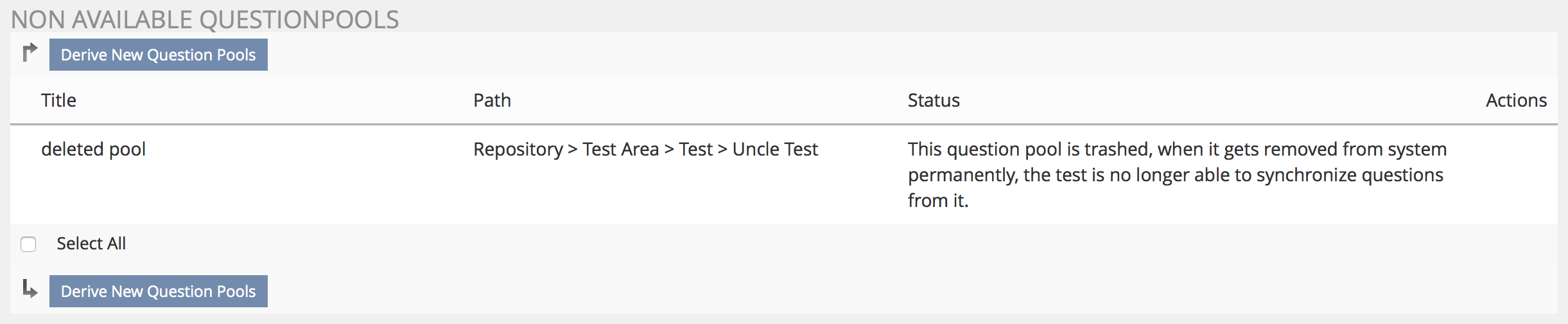Click the Status column header

pos(934,100)
